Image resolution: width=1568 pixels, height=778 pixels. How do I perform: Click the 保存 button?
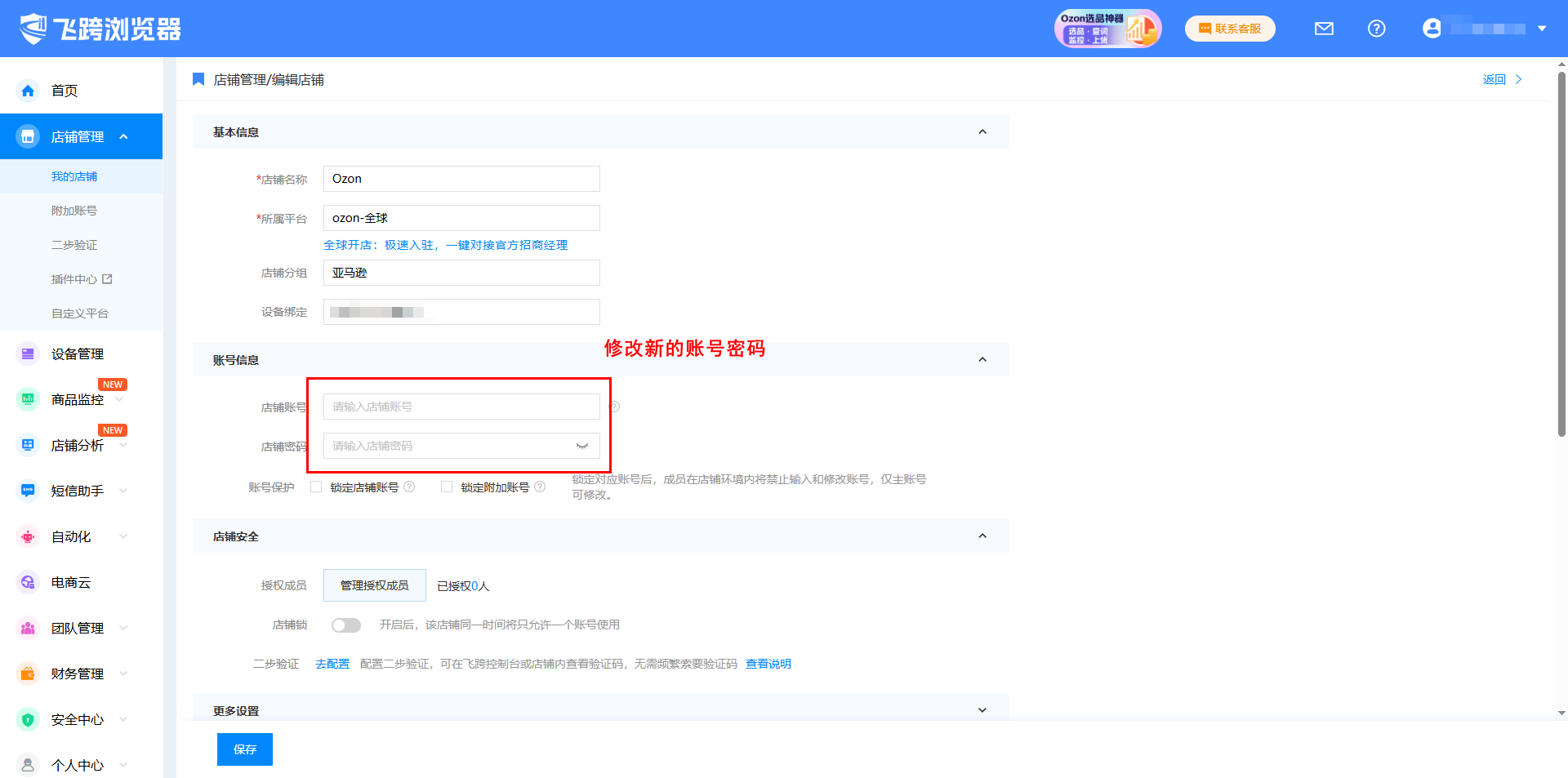pyautogui.click(x=245, y=749)
